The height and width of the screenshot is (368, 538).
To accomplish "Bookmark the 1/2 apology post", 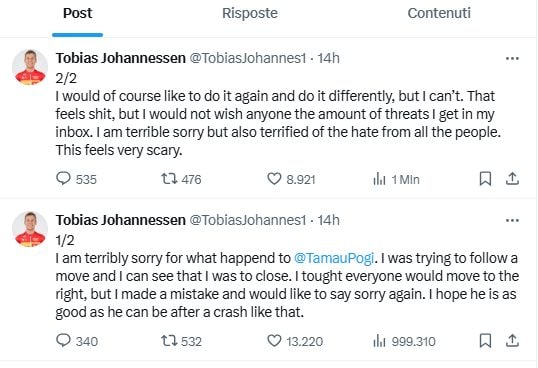I will click(485, 341).
